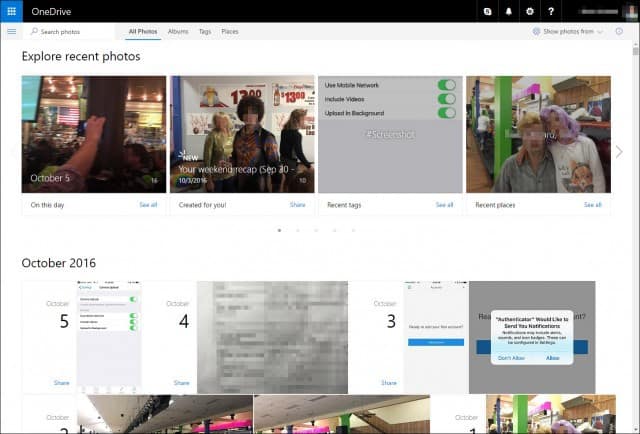
Task: Click See all for Recent places
Action: (593, 205)
